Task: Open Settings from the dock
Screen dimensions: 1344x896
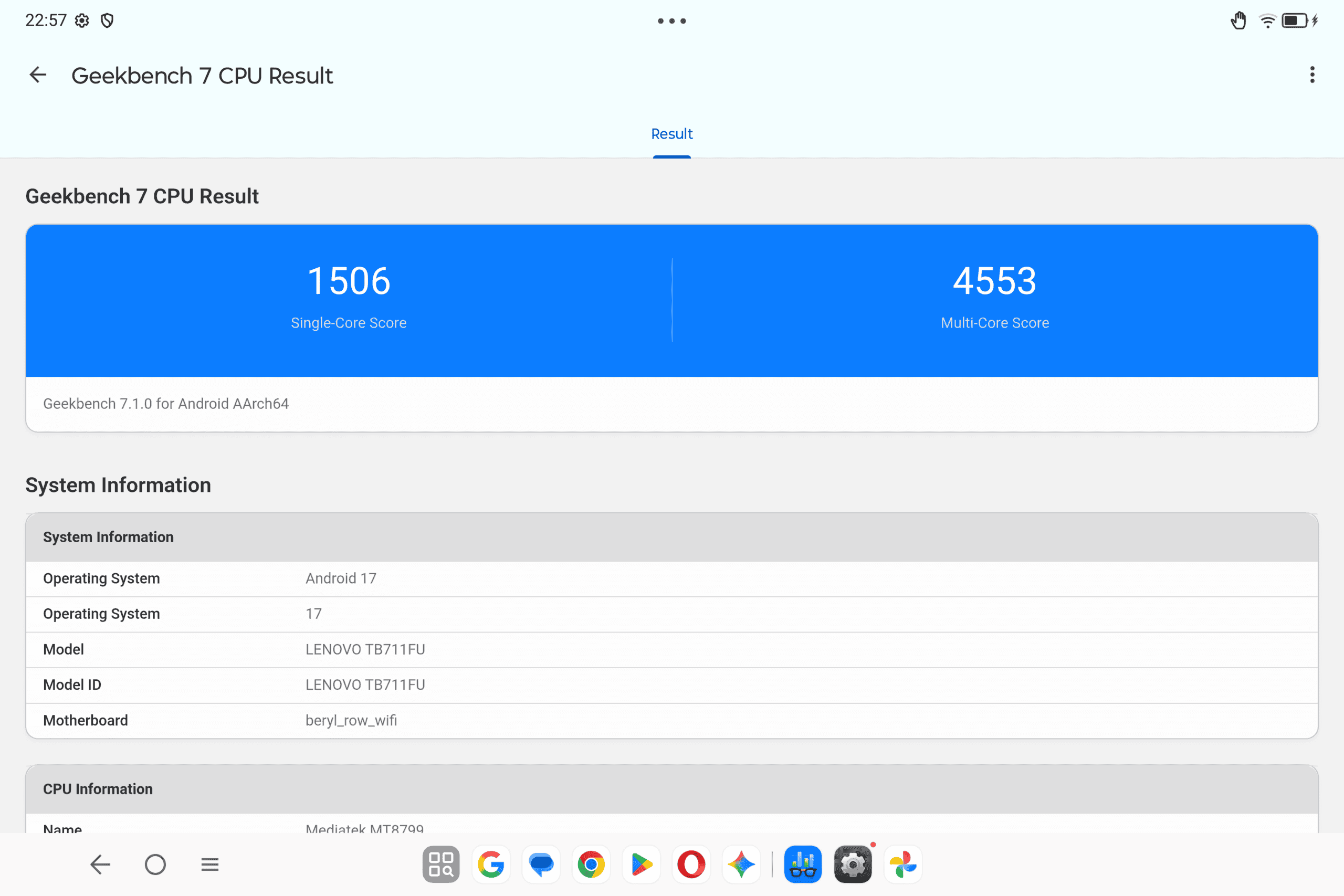Action: [853, 864]
